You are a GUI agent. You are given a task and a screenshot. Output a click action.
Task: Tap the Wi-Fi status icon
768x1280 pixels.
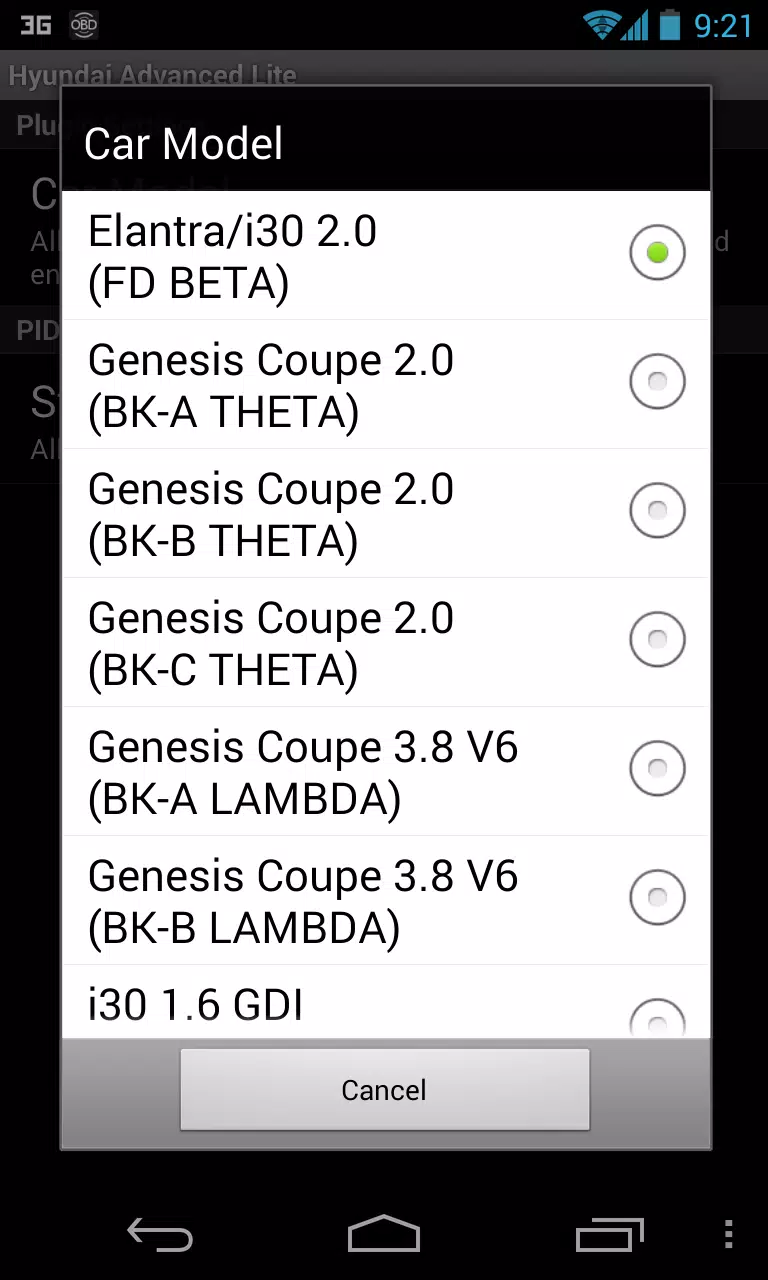pyautogui.click(x=602, y=25)
